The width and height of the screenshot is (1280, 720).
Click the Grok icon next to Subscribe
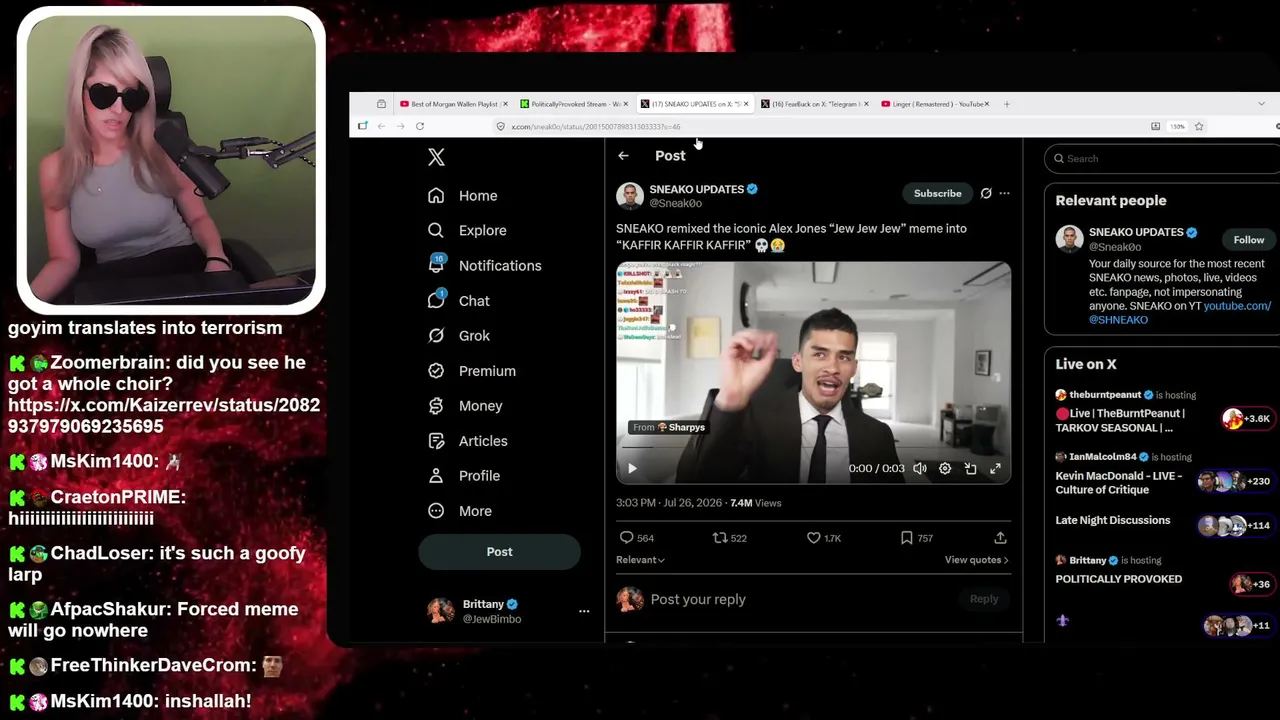[986, 193]
